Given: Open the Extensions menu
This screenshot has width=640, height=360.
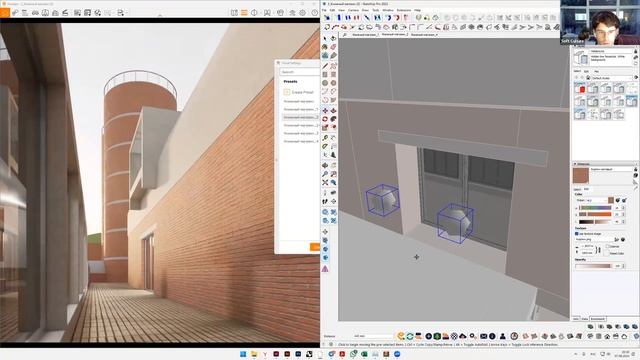Looking at the screenshot, I should (404, 10).
